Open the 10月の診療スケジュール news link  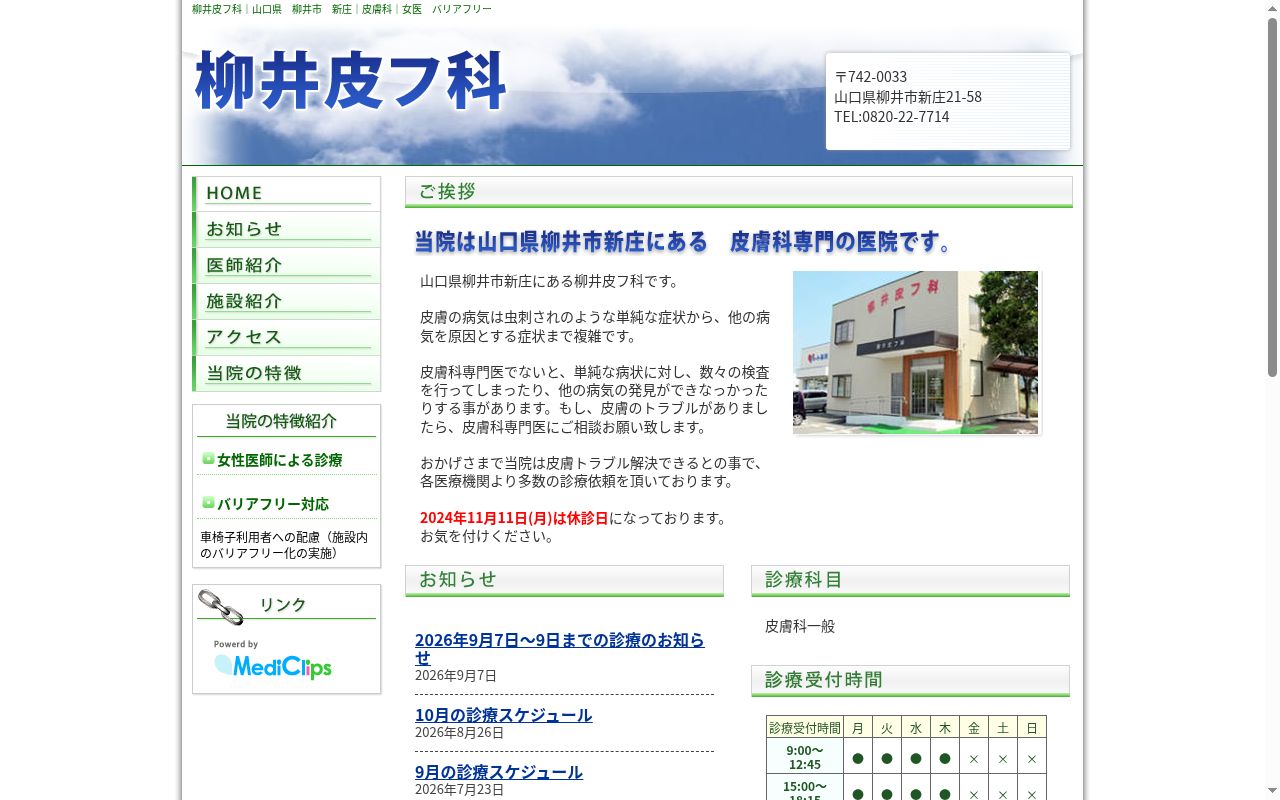pos(504,715)
